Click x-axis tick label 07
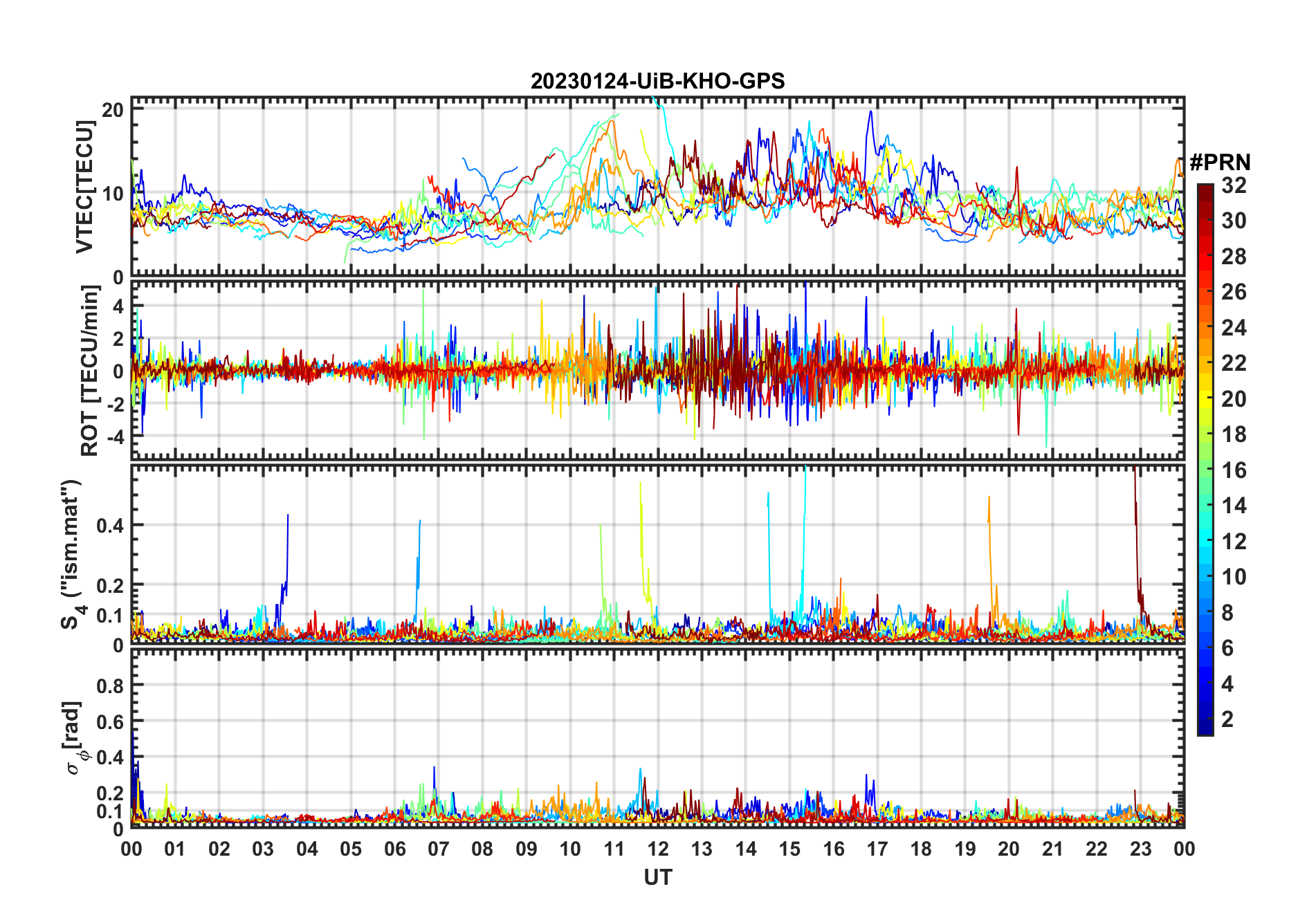Image resolution: width=1316 pixels, height=920 pixels. tap(439, 849)
